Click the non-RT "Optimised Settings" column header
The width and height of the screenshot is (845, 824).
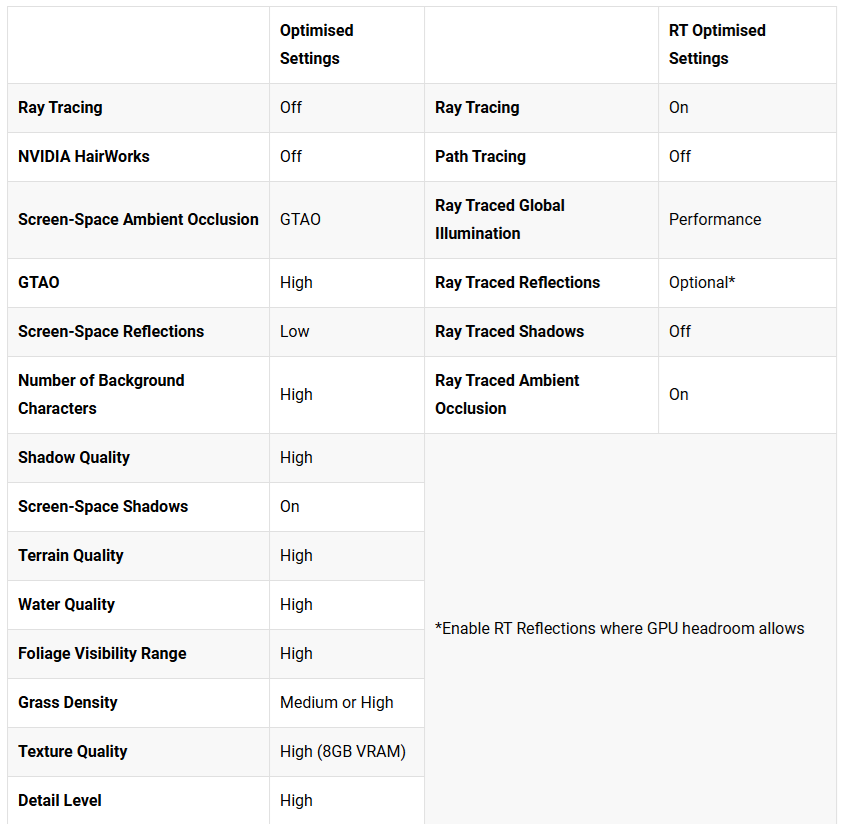click(x=316, y=44)
